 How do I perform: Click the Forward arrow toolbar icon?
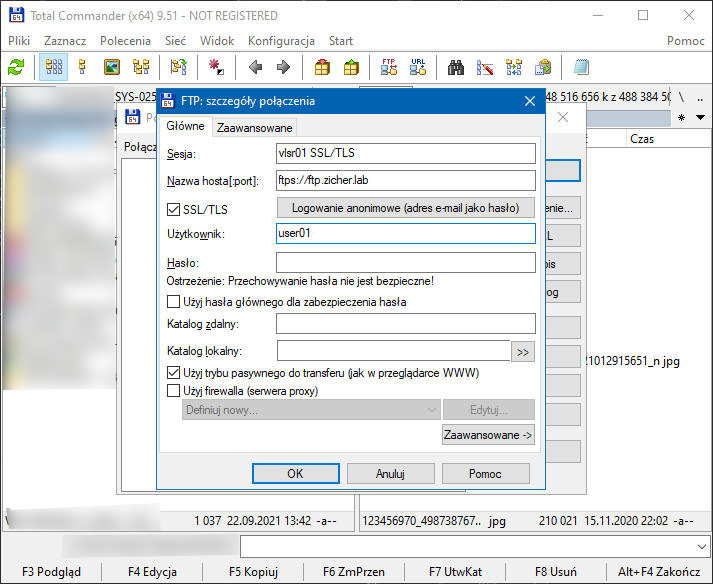click(x=283, y=67)
